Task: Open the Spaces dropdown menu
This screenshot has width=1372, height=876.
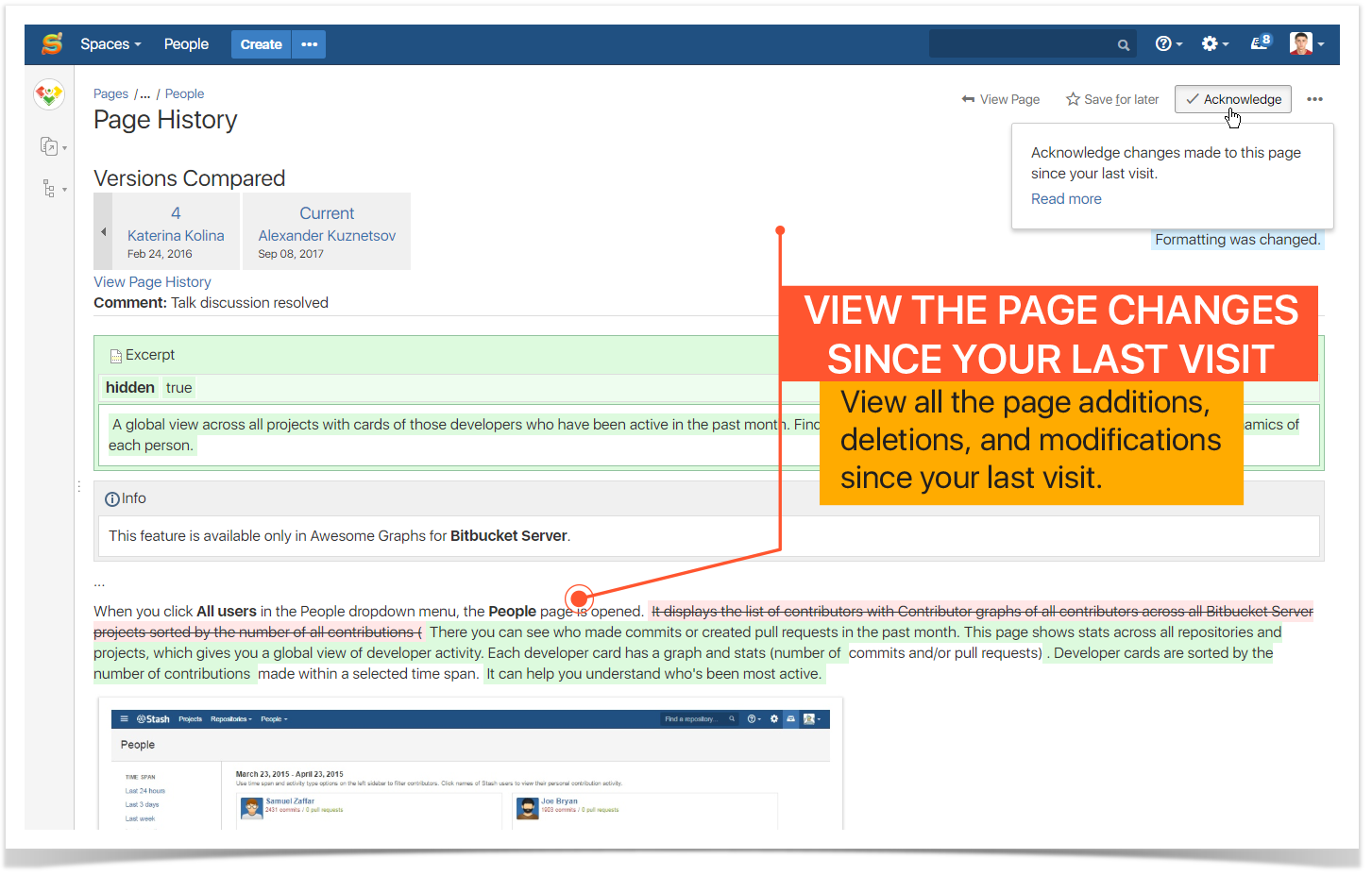Action: (x=110, y=44)
